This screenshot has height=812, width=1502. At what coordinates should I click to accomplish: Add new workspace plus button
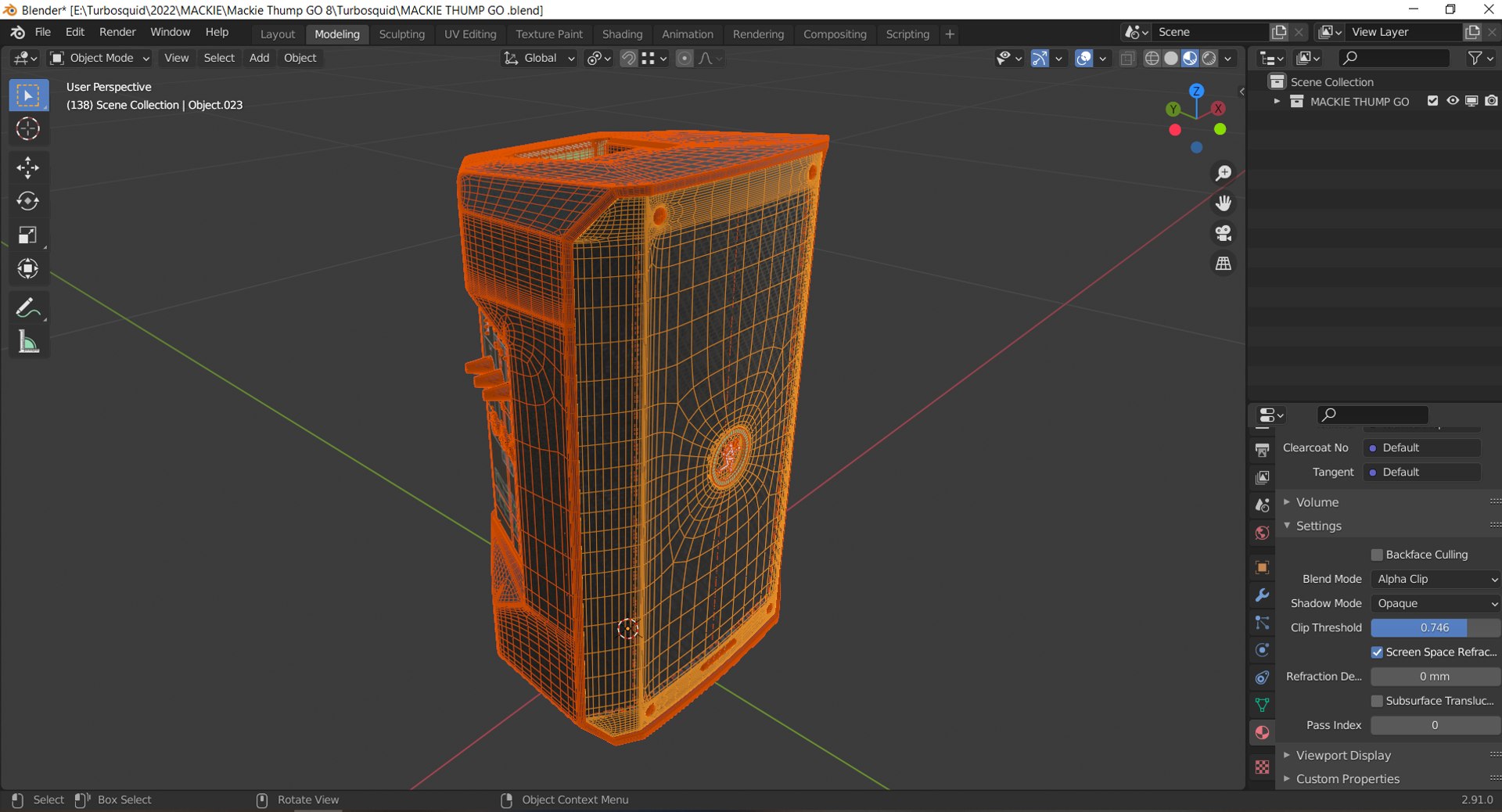[x=950, y=34]
